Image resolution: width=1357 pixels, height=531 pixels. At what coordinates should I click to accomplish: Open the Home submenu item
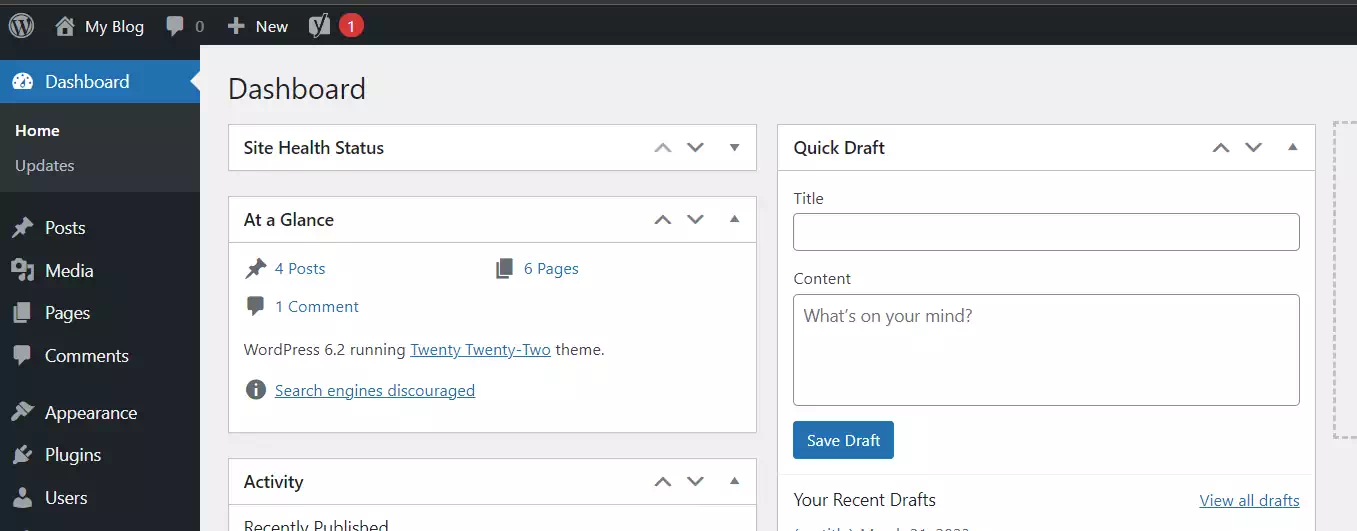(37, 131)
